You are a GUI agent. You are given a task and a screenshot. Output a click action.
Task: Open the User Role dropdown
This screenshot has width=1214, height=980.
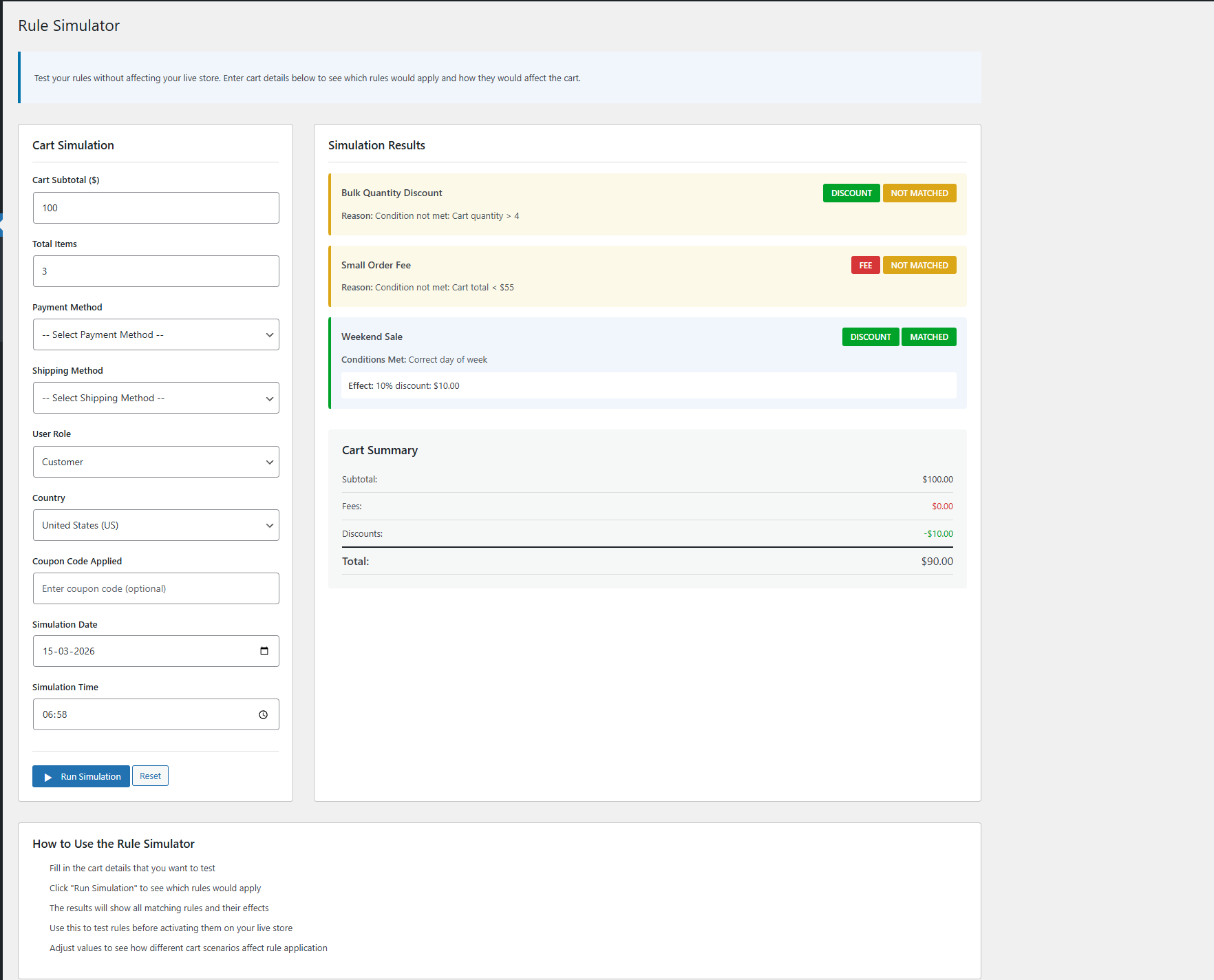coord(156,461)
